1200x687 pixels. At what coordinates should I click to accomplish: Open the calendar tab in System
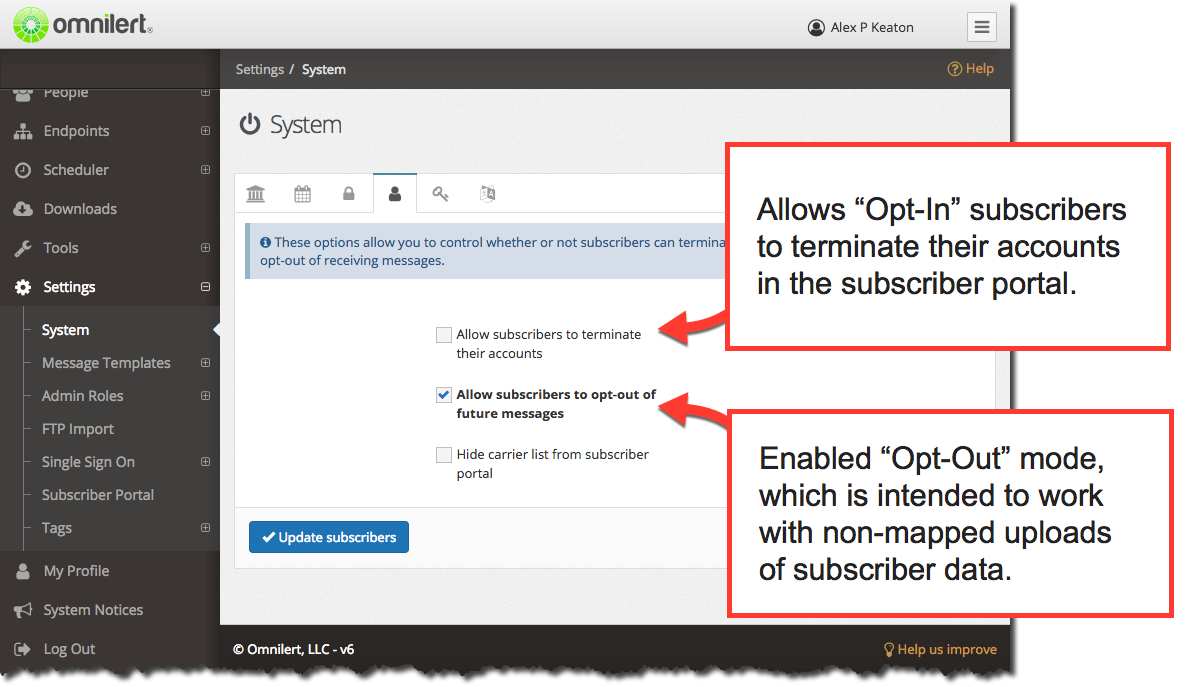pyautogui.click(x=302, y=194)
